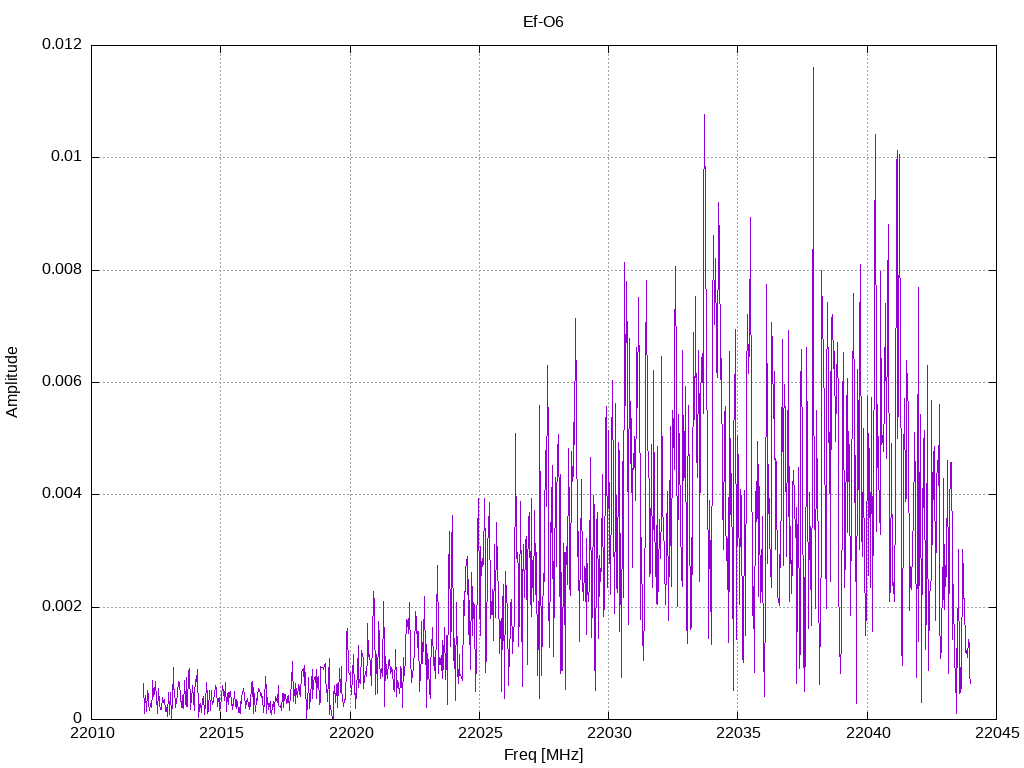Click the 0.004 y-axis tick label
The image size is (1024, 768).
62,494
